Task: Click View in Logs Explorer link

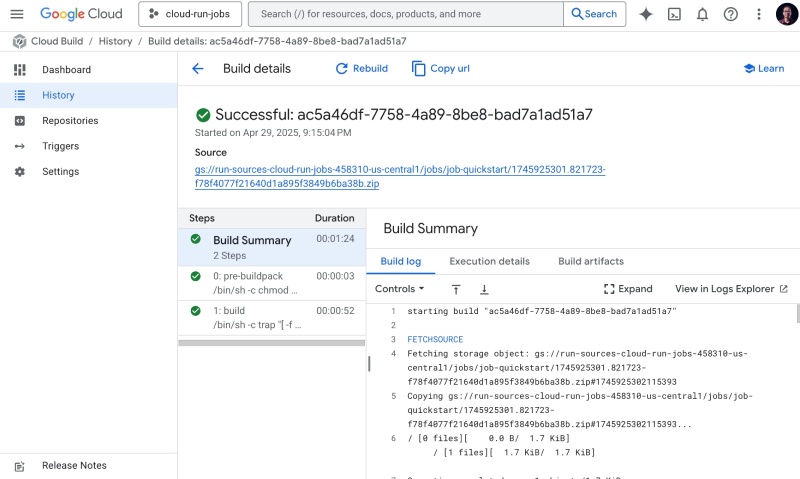Action: pos(731,289)
